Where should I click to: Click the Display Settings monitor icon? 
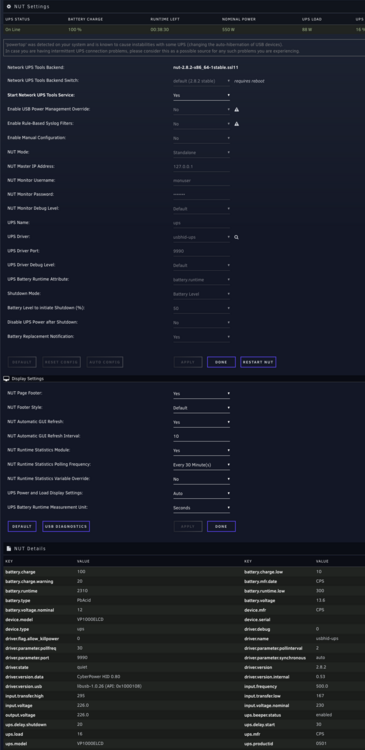[x=6, y=378]
